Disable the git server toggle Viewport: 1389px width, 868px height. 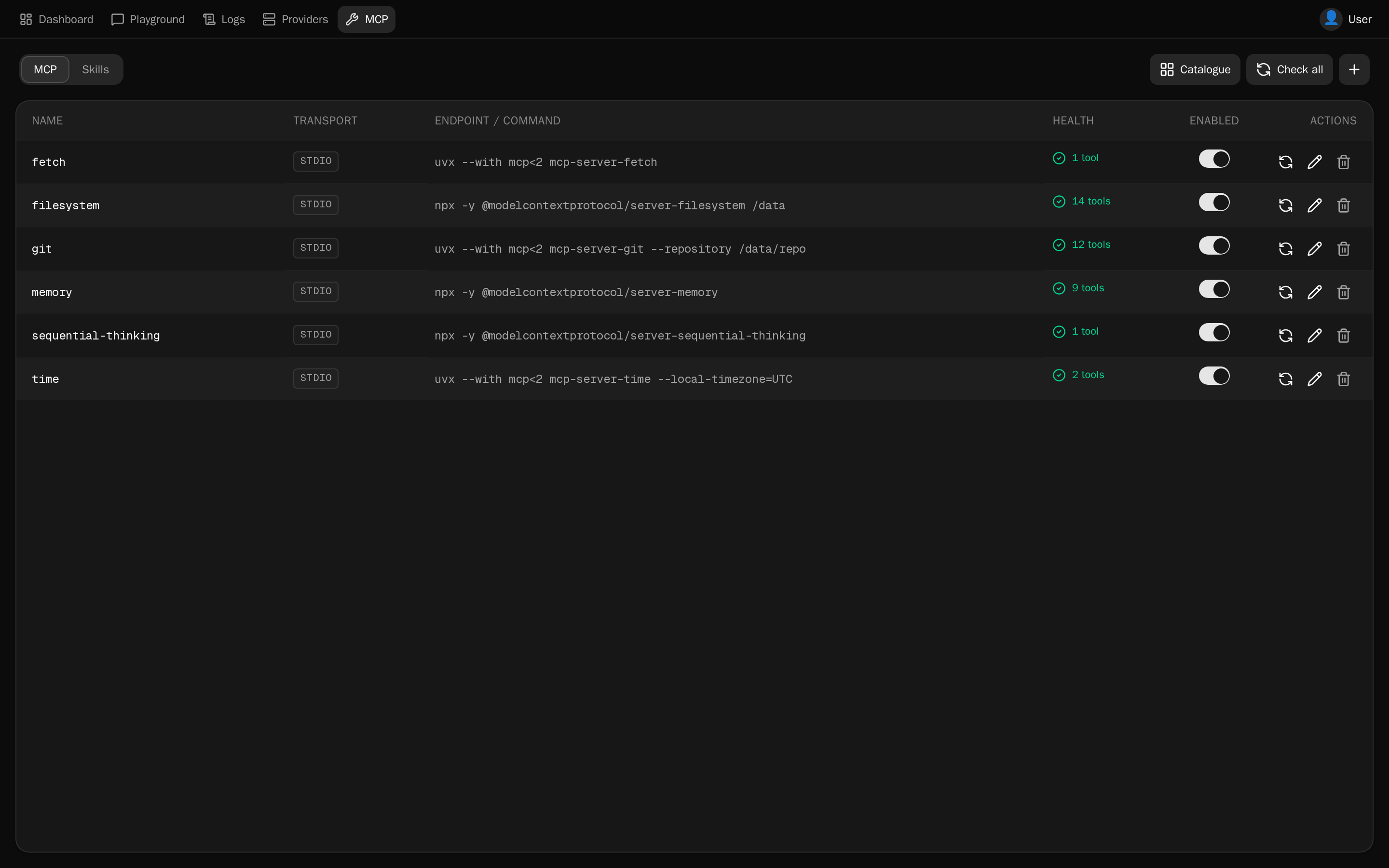point(1214,246)
